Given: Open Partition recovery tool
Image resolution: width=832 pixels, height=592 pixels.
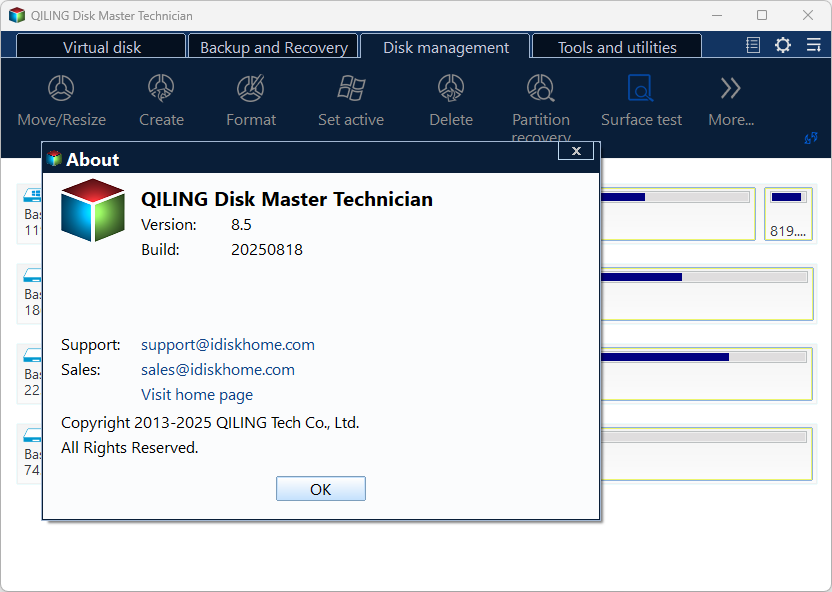Looking at the screenshot, I should pyautogui.click(x=541, y=106).
